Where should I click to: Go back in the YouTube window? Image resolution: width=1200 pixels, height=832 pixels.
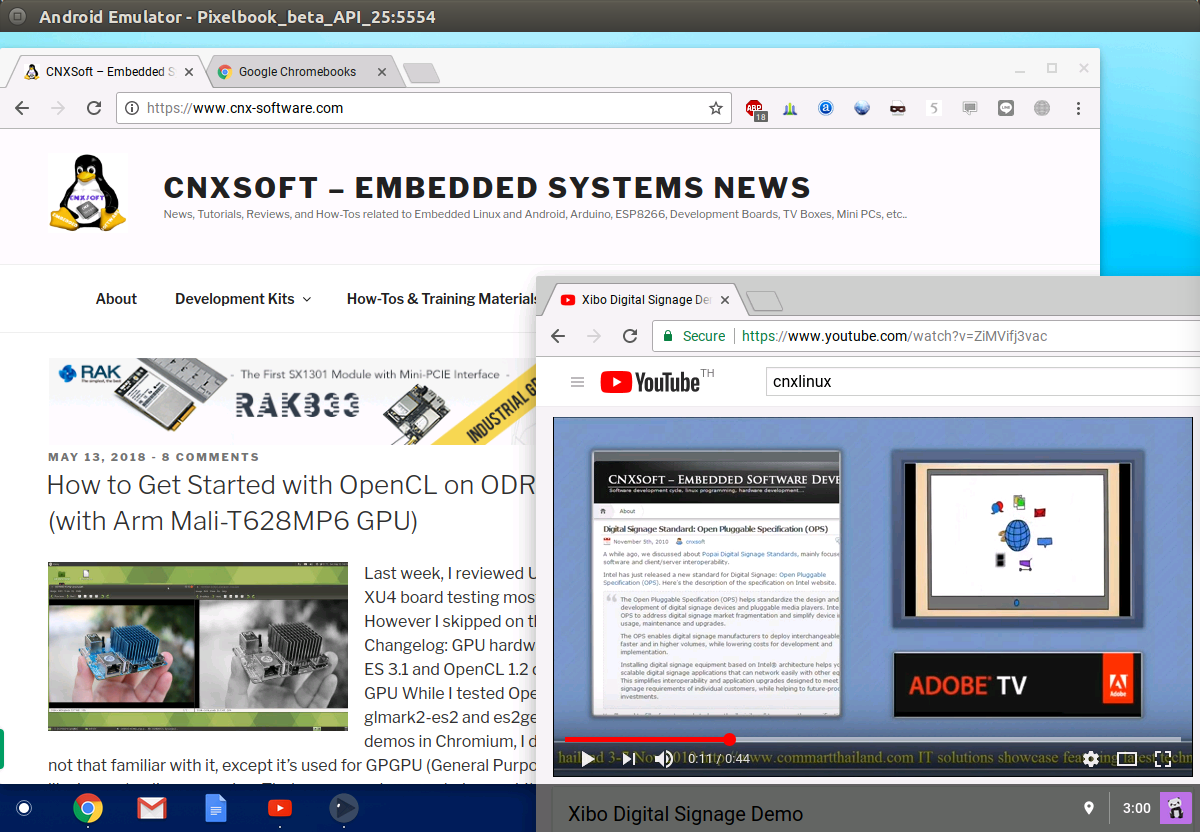pyautogui.click(x=558, y=336)
